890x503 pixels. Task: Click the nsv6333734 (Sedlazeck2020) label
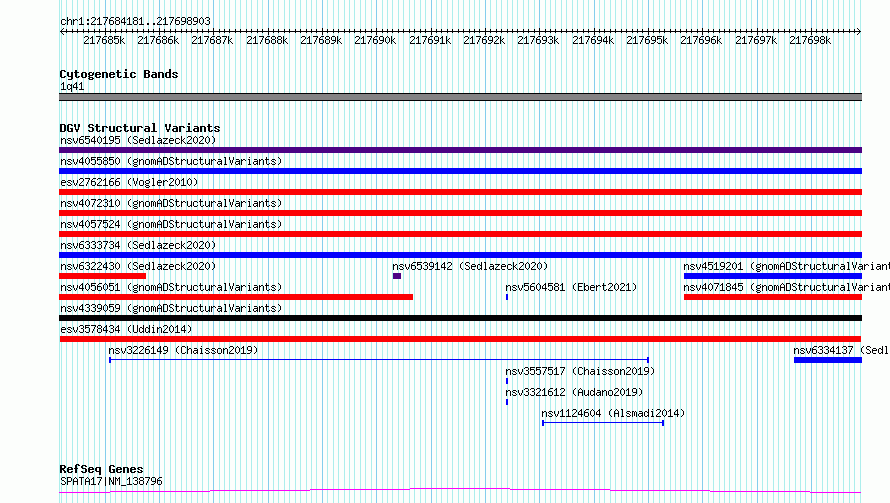[138, 245]
